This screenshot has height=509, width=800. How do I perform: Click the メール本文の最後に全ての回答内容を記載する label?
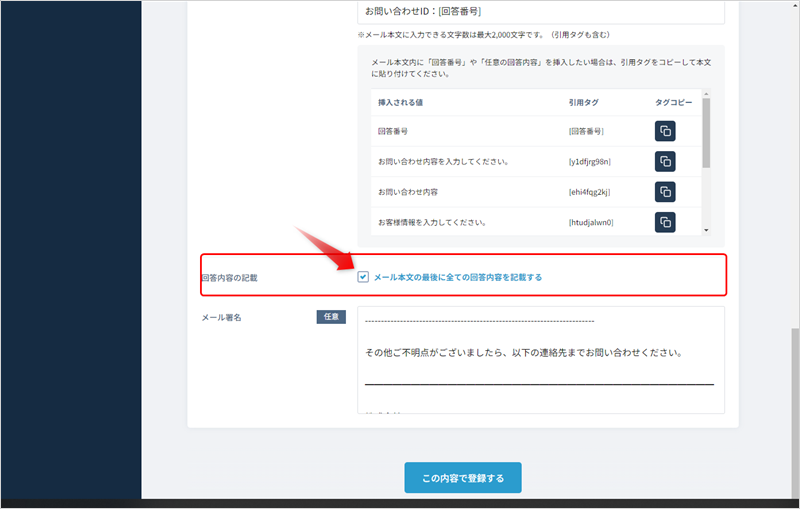coord(458,277)
